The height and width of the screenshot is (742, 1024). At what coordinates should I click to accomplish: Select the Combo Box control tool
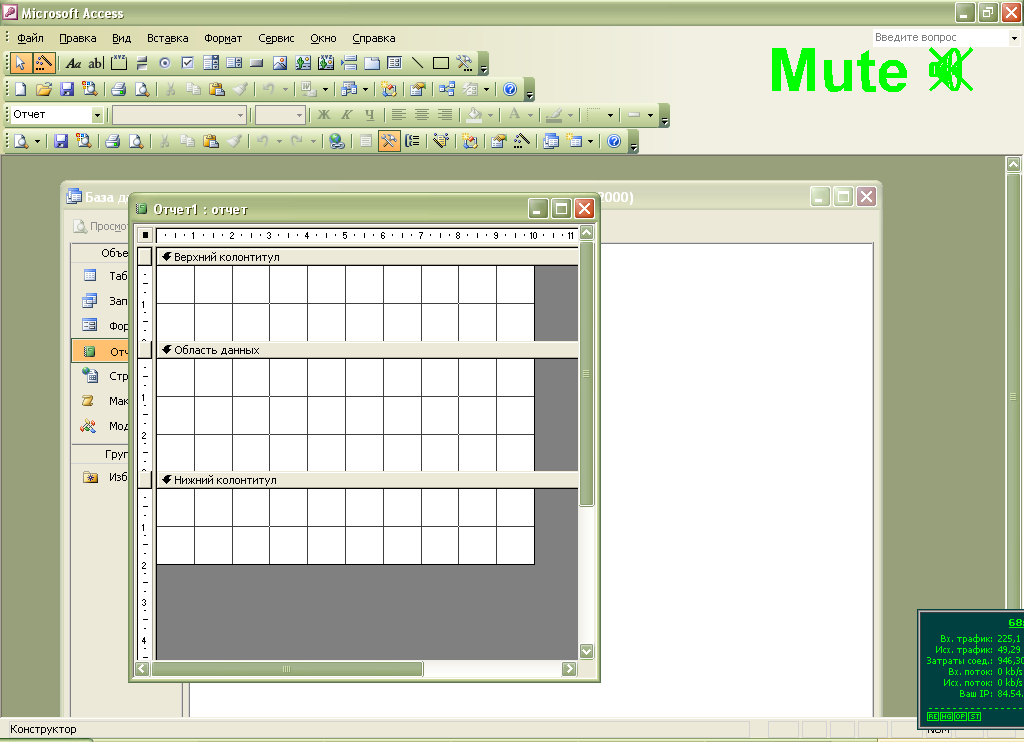point(210,63)
